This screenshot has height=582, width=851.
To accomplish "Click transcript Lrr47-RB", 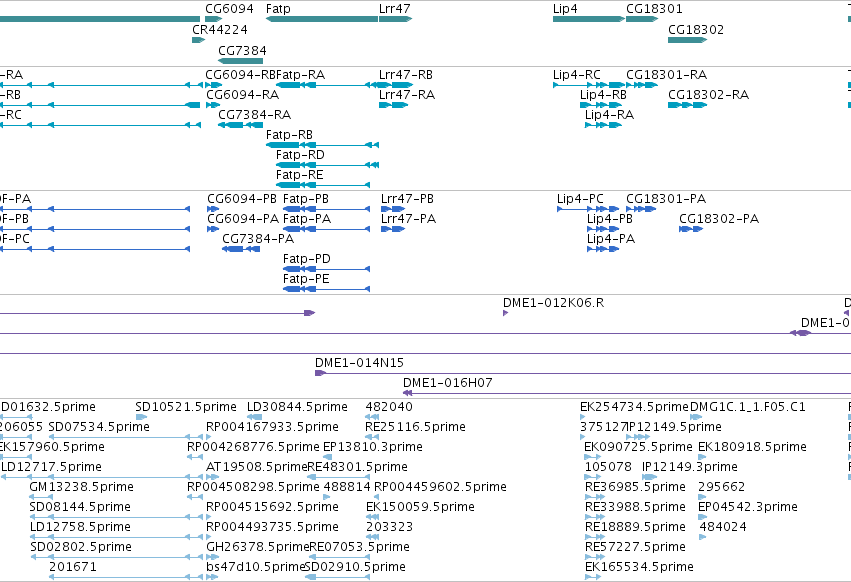I will pos(396,85).
